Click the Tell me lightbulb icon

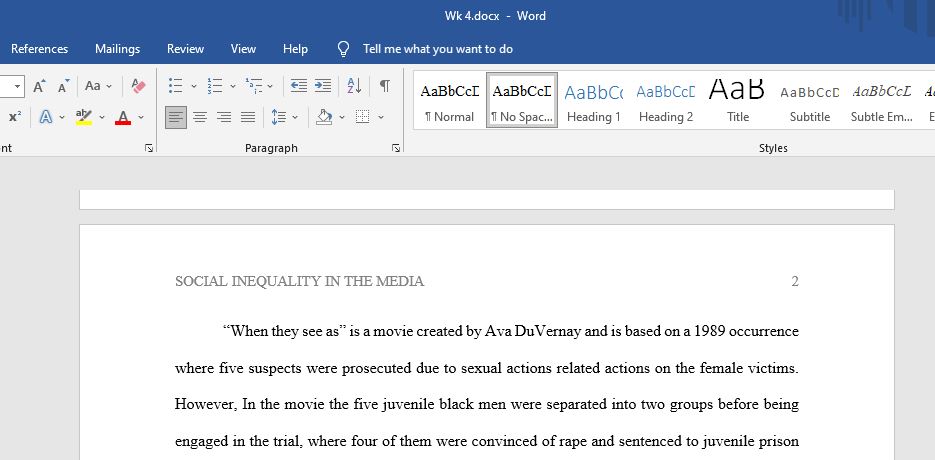pos(343,49)
